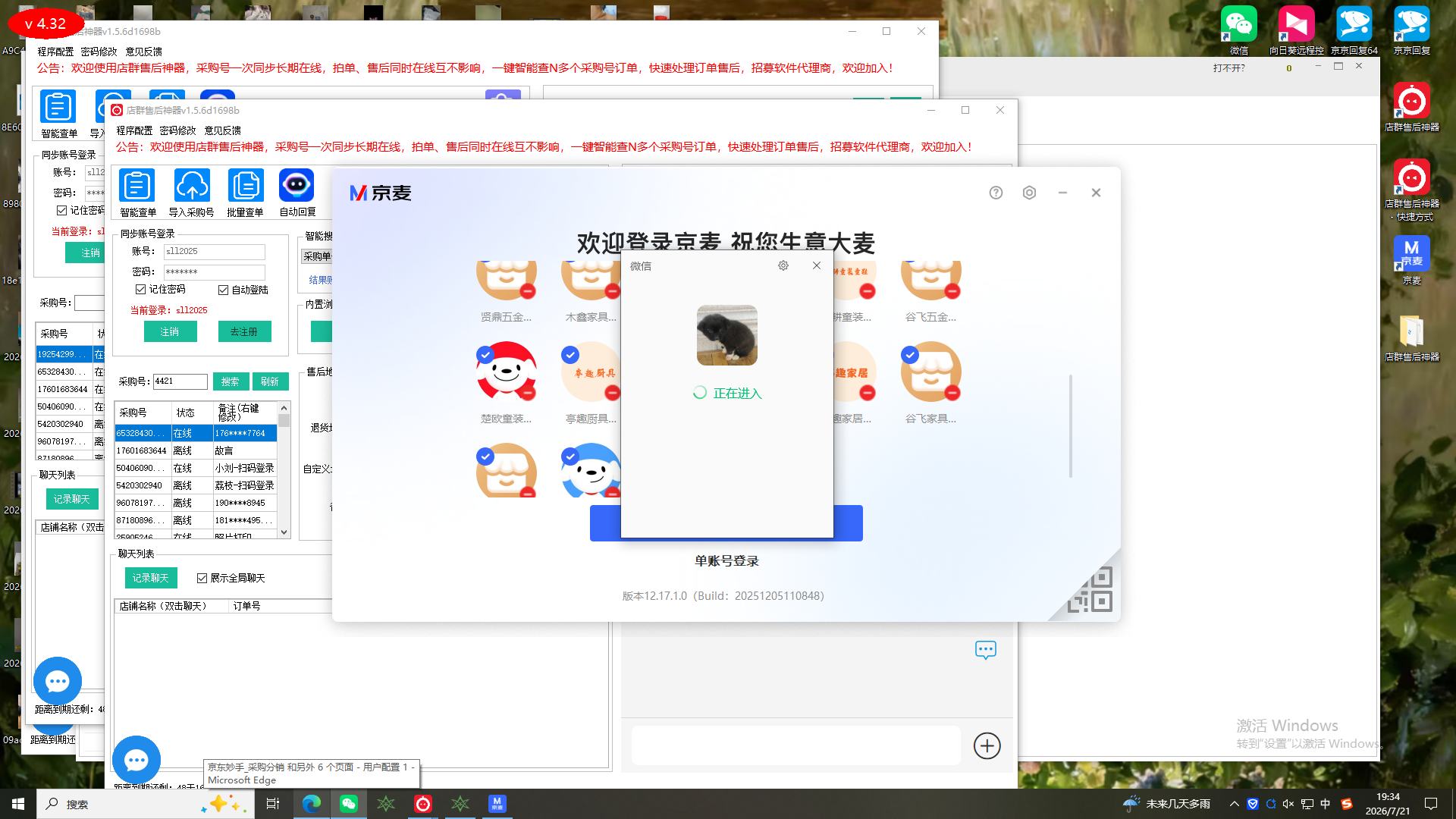Open 京东回复64 desktop shortcut
1456x819 pixels.
click(x=1354, y=30)
